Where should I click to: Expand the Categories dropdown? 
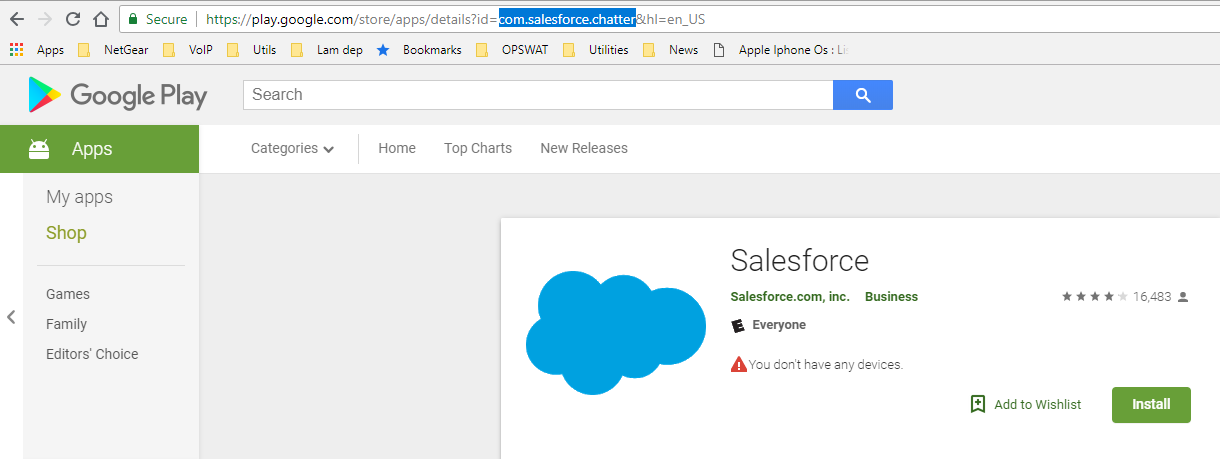click(292, 148)
